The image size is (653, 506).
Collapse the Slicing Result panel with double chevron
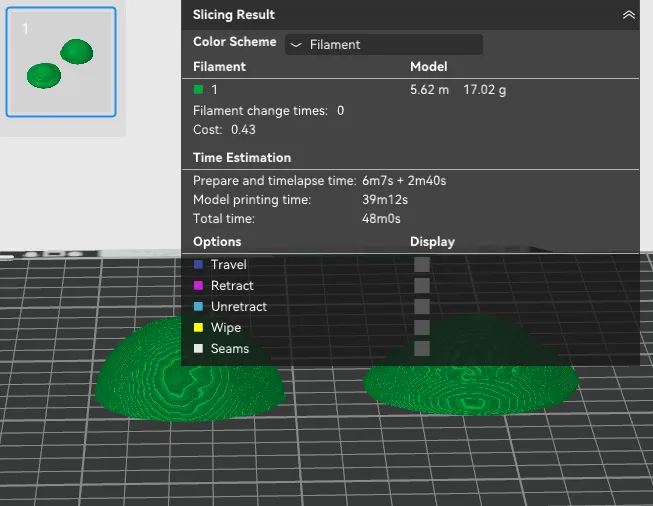pyautogui.click(x=628, y=15)
